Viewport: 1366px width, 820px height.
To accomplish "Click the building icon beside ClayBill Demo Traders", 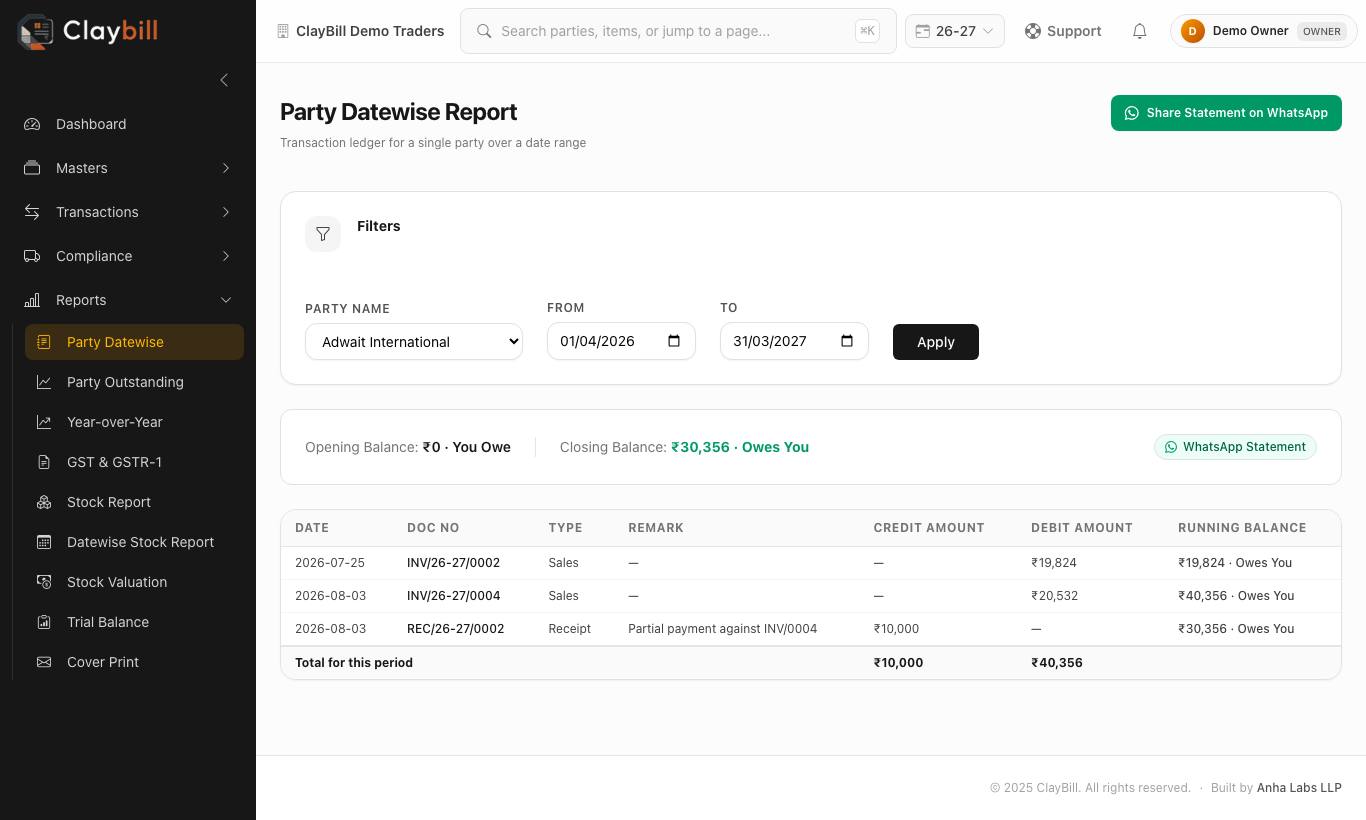I will pos(283,31).
